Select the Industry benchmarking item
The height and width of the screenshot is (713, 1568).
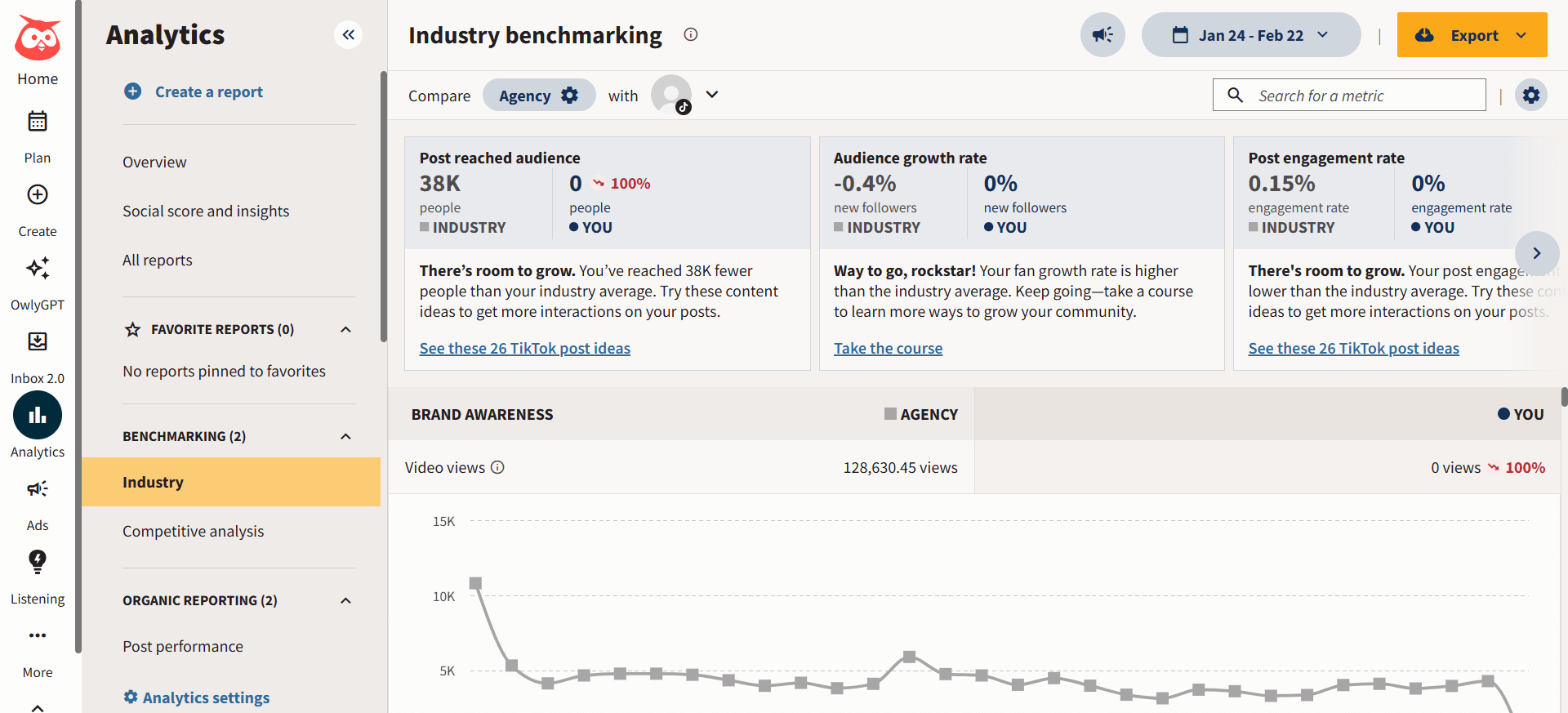pos(231,482)
